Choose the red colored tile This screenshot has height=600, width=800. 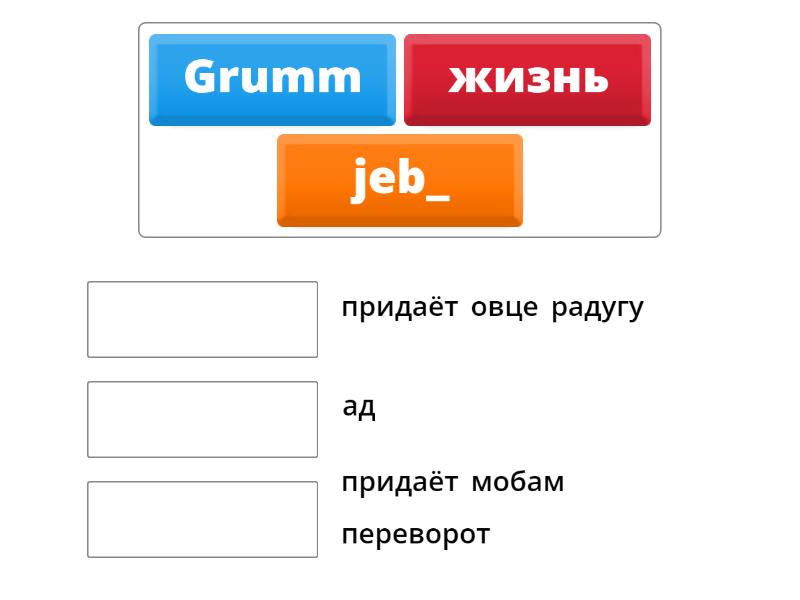click(x=527, y=79)
